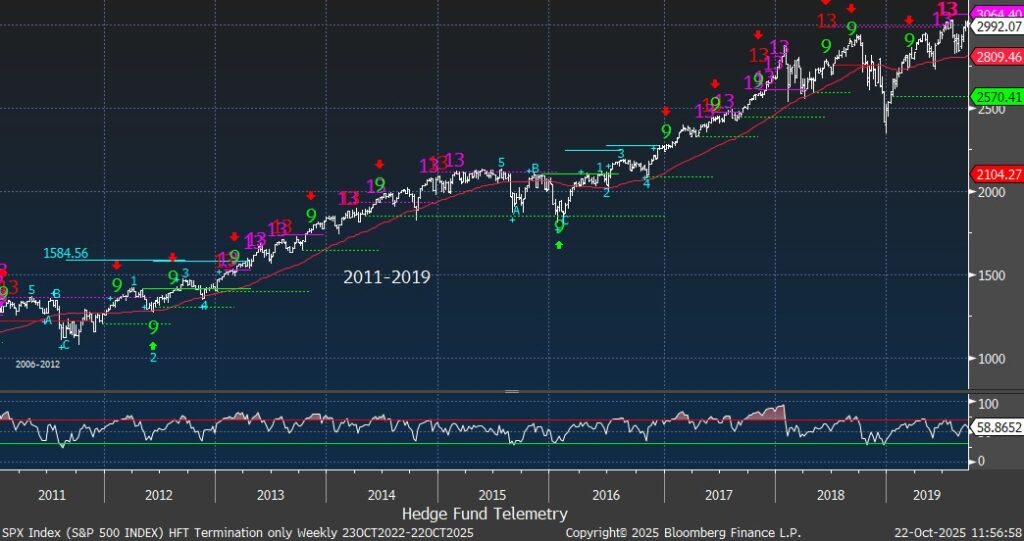Click the red 2809.46 moving average tag
The height and width of the screenshot is (541, 1024).
[997, 58]
